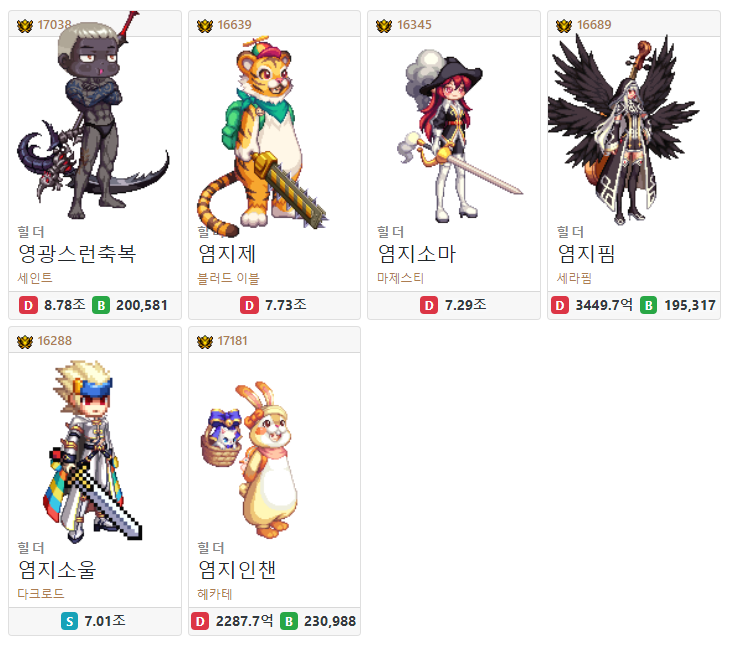Select the 염지소울 swordsman character image
The width and height of the screenshot is (734, 651).
[x=93, y=451]
